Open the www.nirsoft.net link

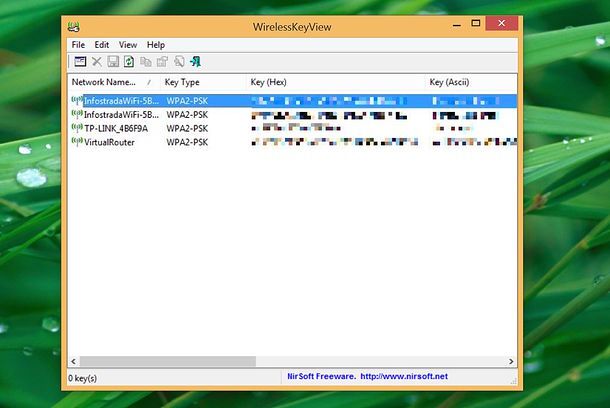[404, 376]
